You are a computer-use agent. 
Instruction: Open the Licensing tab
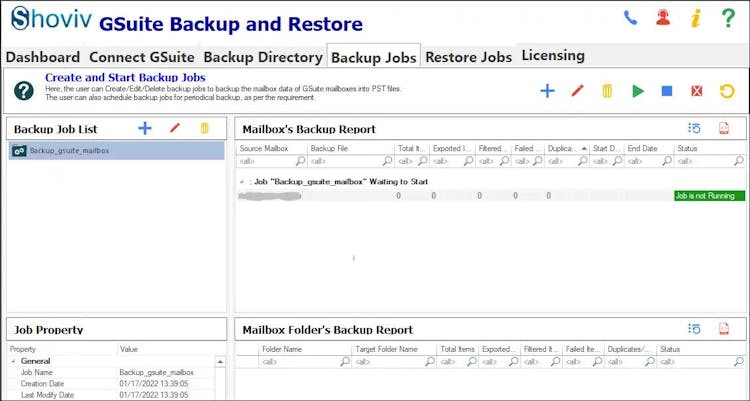553,56
